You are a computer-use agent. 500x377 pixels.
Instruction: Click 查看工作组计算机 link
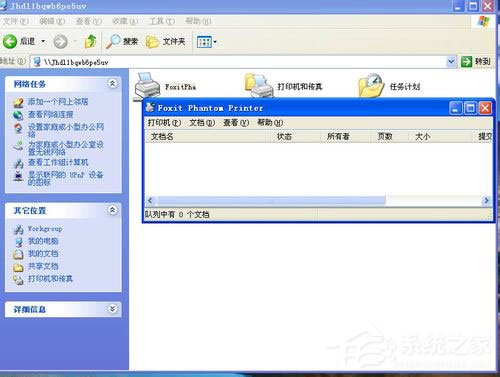[58, 163]
